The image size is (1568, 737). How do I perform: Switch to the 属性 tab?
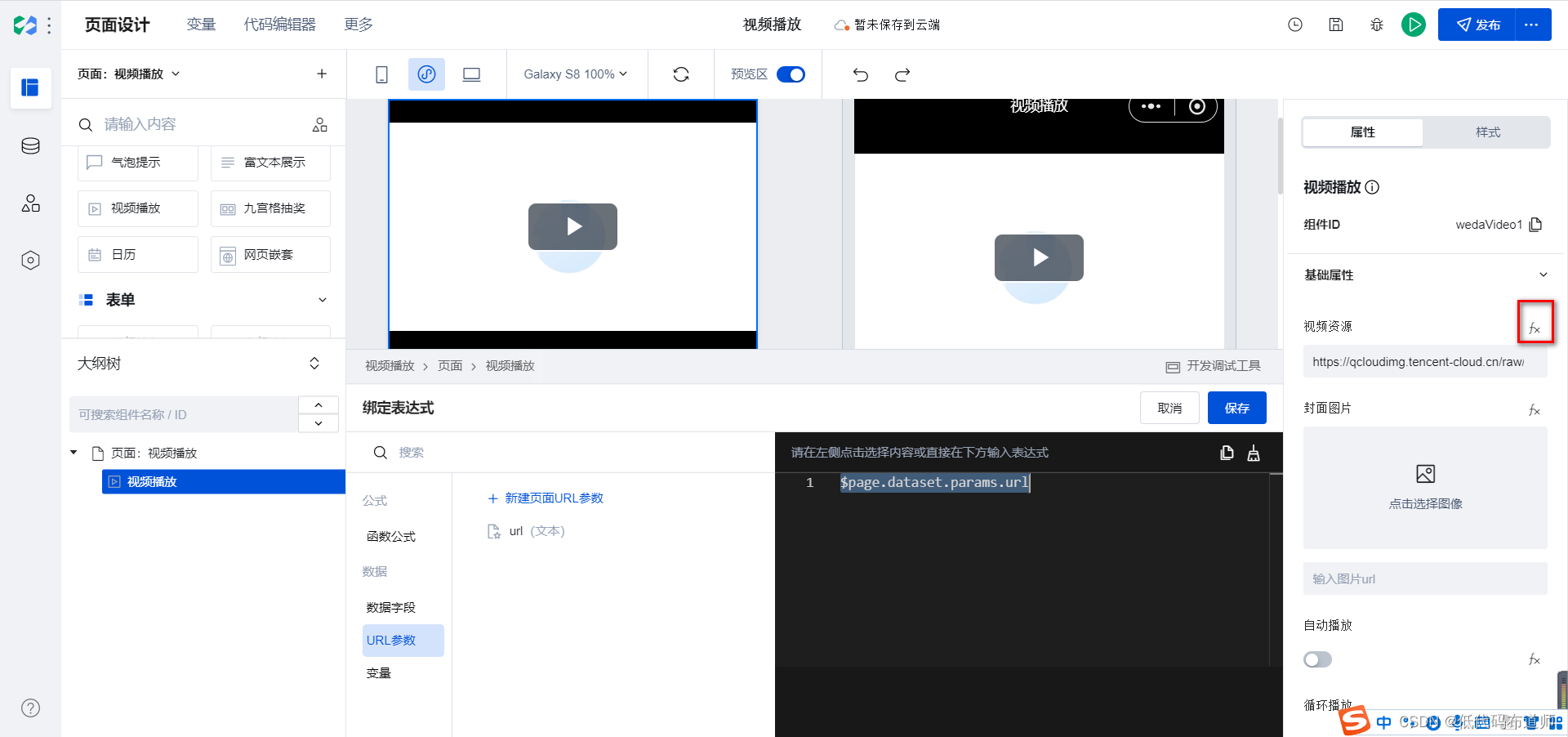pos(1362,132)
